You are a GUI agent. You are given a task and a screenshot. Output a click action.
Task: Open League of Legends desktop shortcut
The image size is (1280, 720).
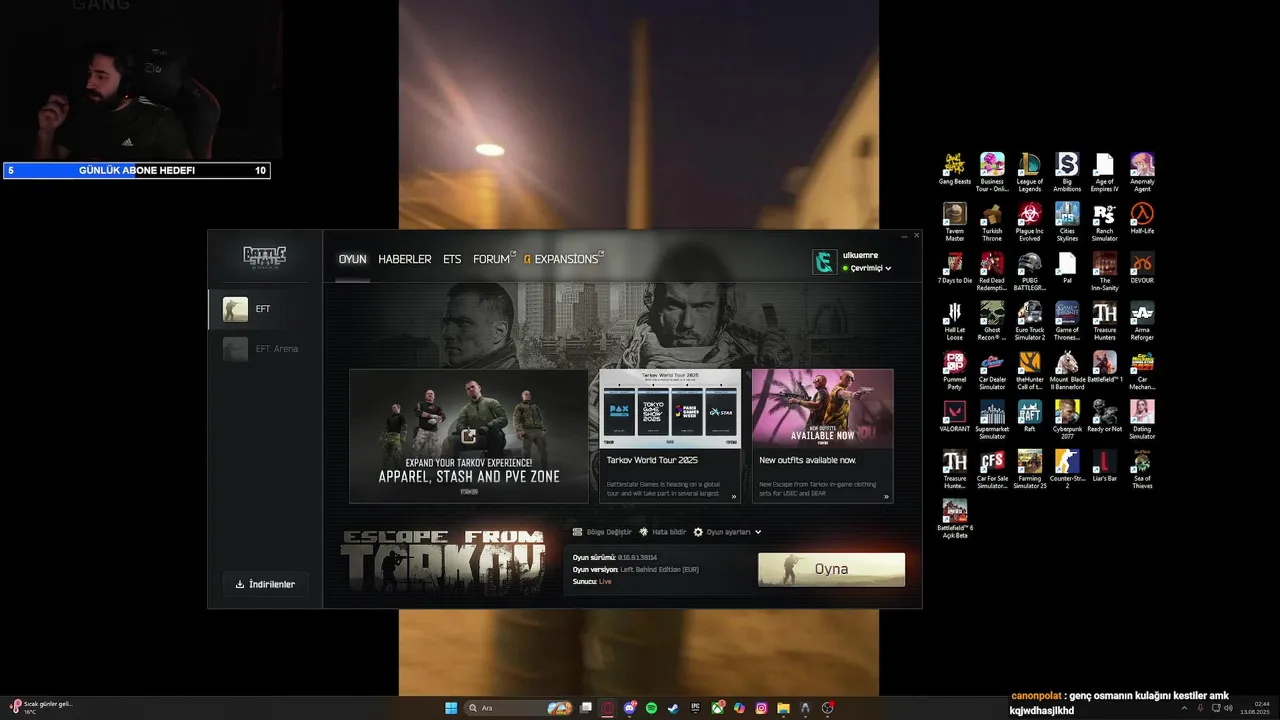point(1030,171)
